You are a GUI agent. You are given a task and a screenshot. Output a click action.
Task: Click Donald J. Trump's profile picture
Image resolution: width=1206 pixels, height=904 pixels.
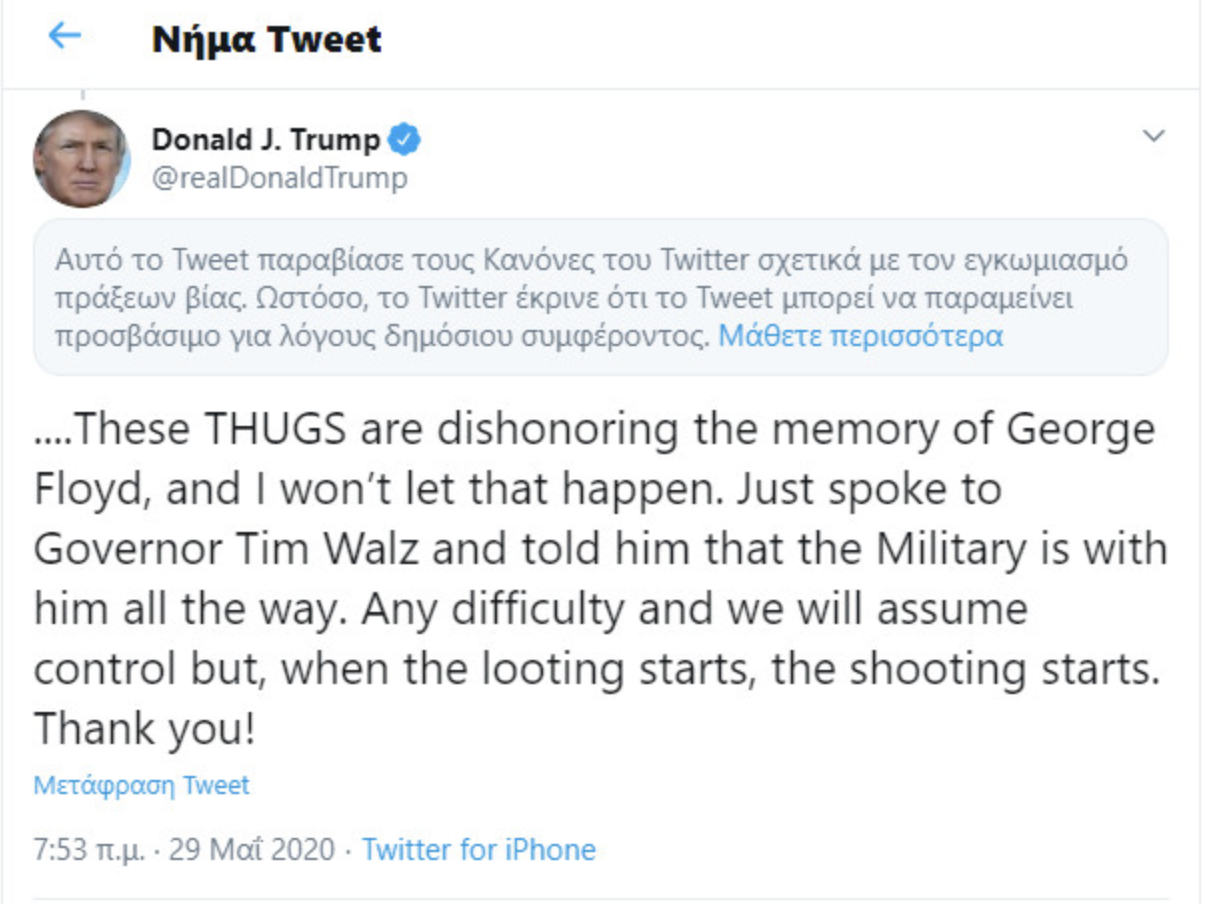[x=81, y=159]
